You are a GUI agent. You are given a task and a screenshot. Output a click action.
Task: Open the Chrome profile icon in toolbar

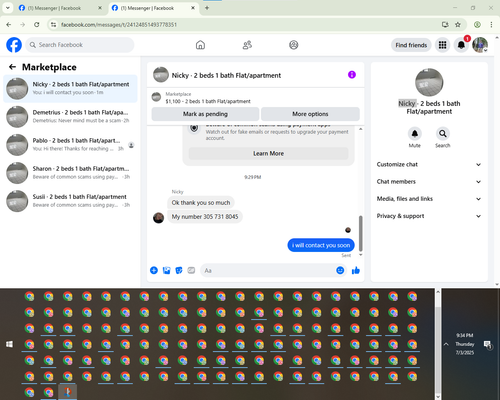click(x=477, y=25)
